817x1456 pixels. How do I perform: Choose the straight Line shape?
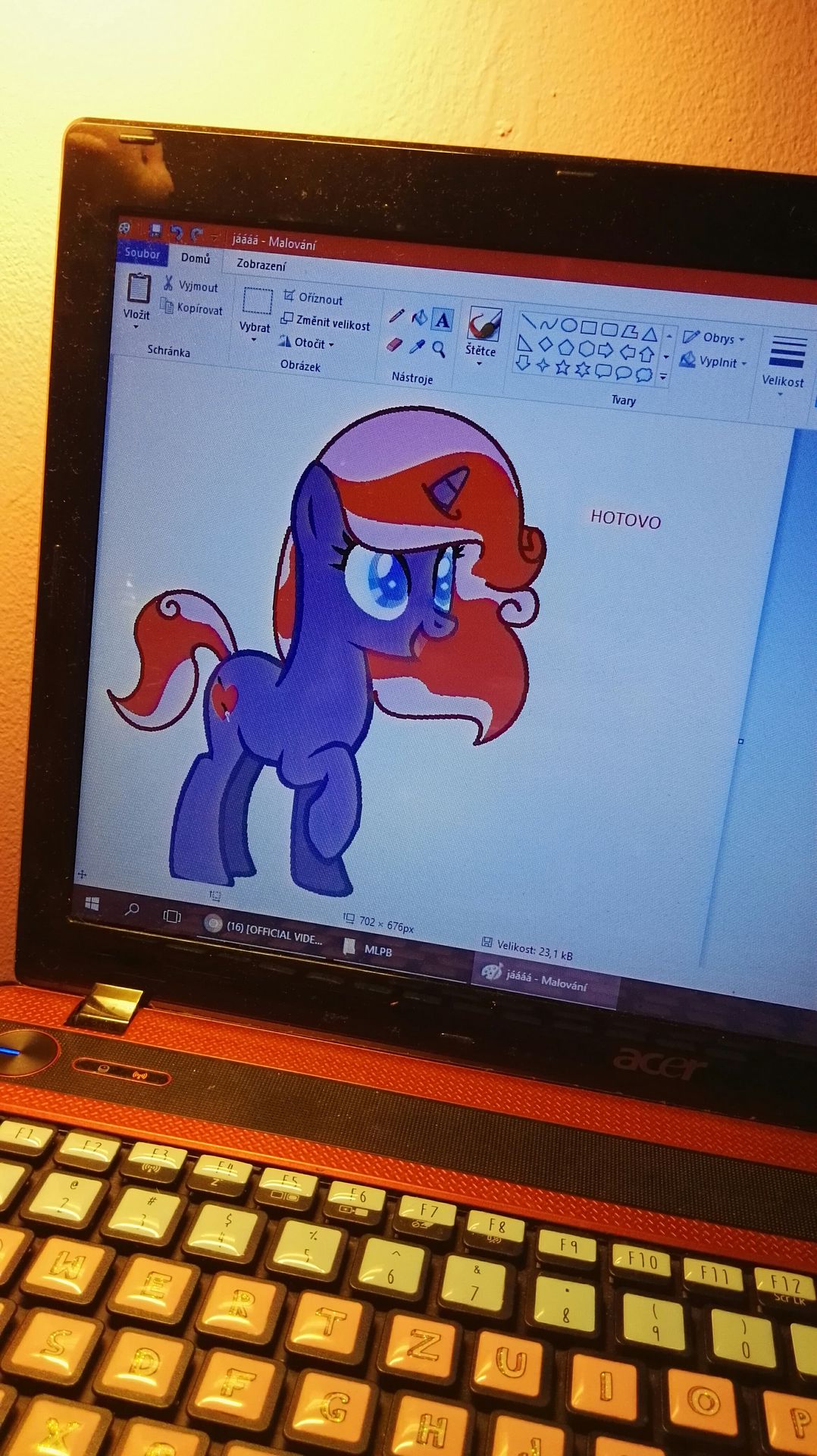pyautogui.click(x=528, y=321)
